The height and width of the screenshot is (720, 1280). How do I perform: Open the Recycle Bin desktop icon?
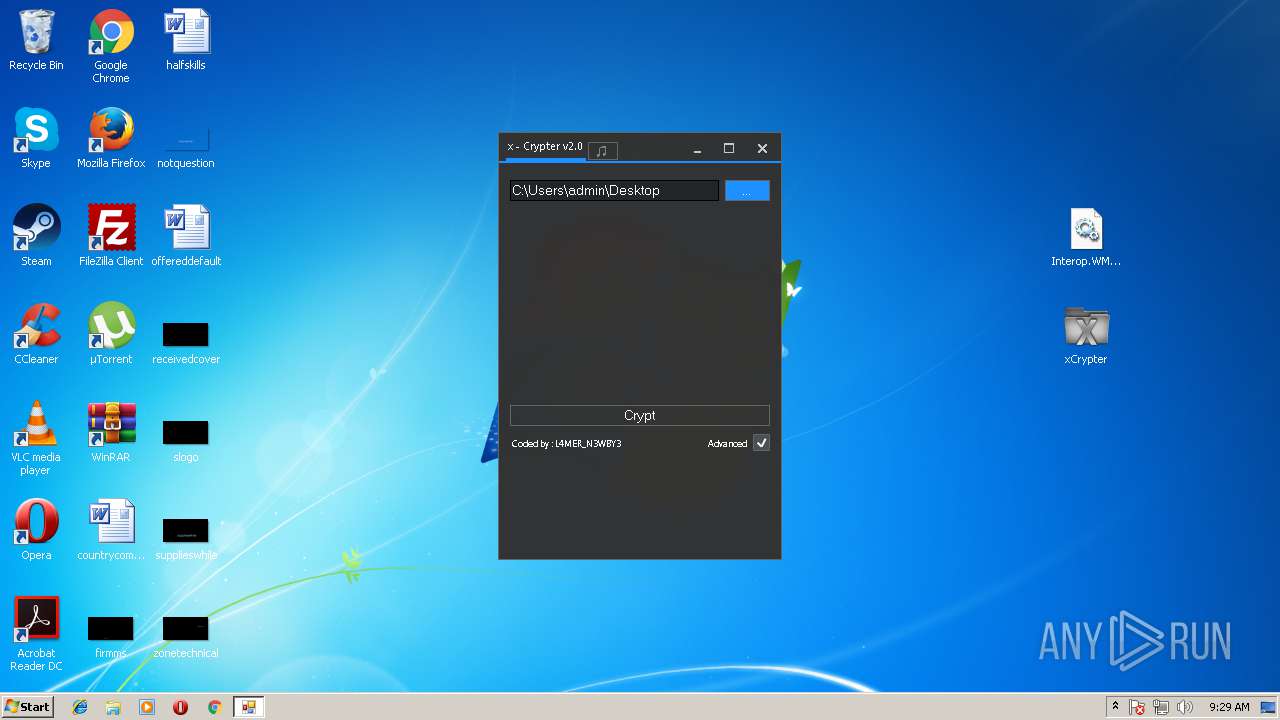tap(36, 41)
